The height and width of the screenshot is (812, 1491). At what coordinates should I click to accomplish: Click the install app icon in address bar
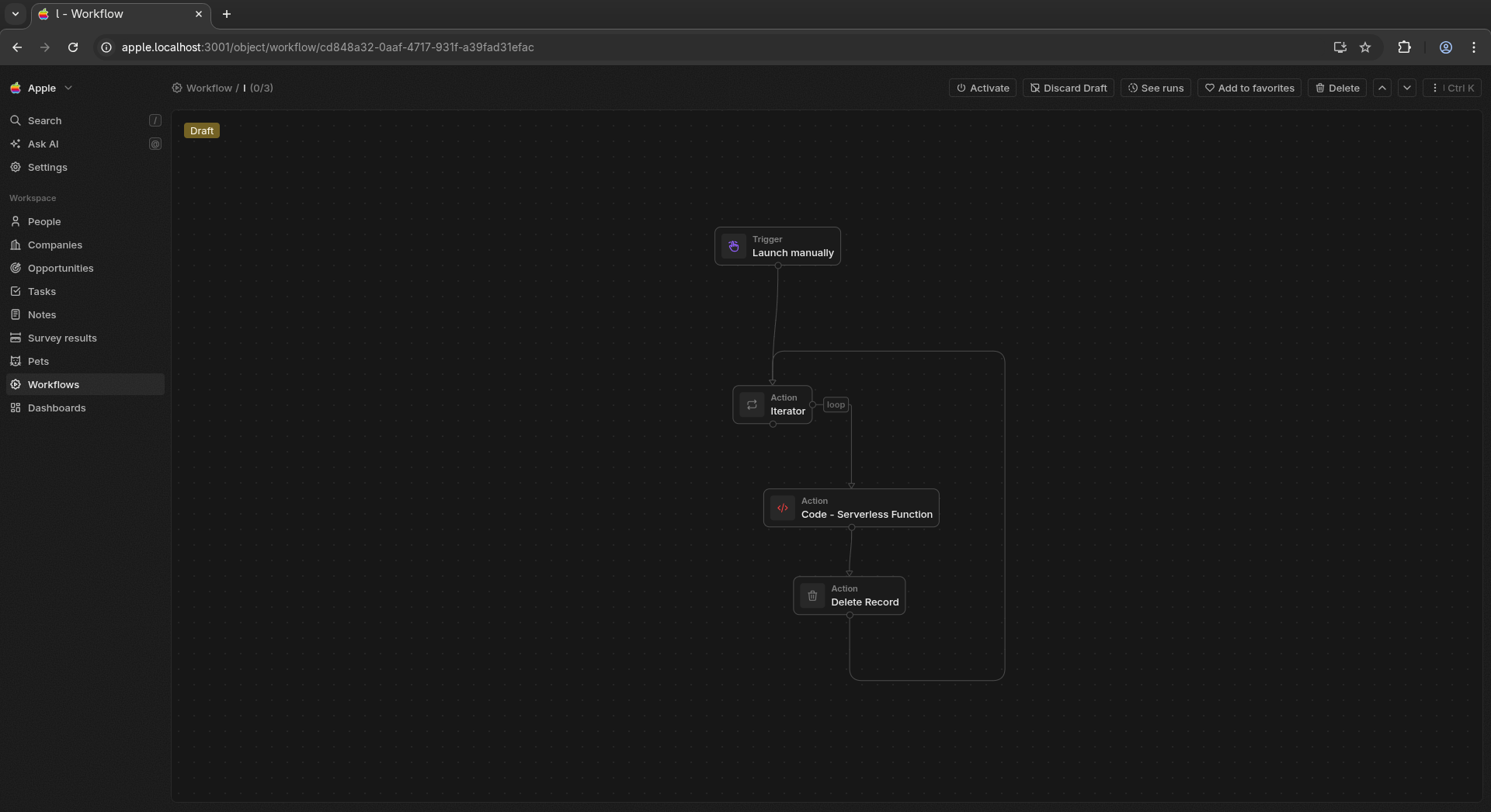point(1340,47)
